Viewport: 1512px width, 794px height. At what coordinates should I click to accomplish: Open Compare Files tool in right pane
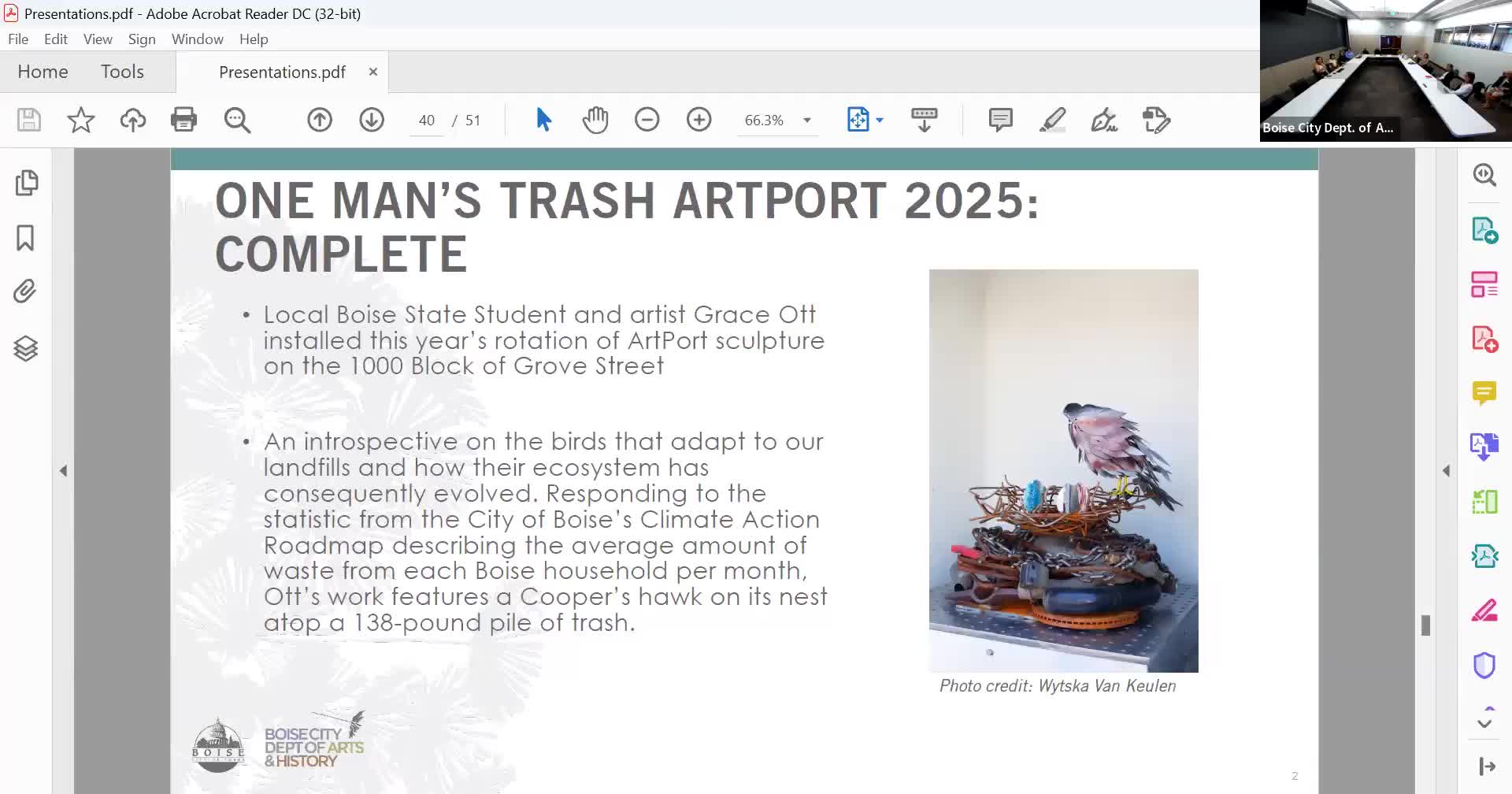pyautogui.click(x=1484, y=502)
